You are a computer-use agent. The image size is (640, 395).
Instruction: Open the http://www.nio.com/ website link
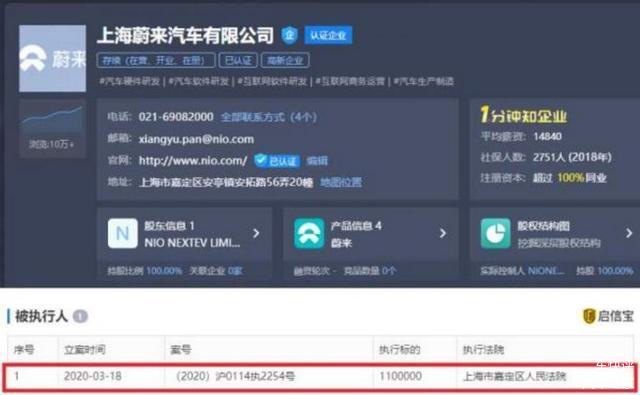(x=193, y=161)
